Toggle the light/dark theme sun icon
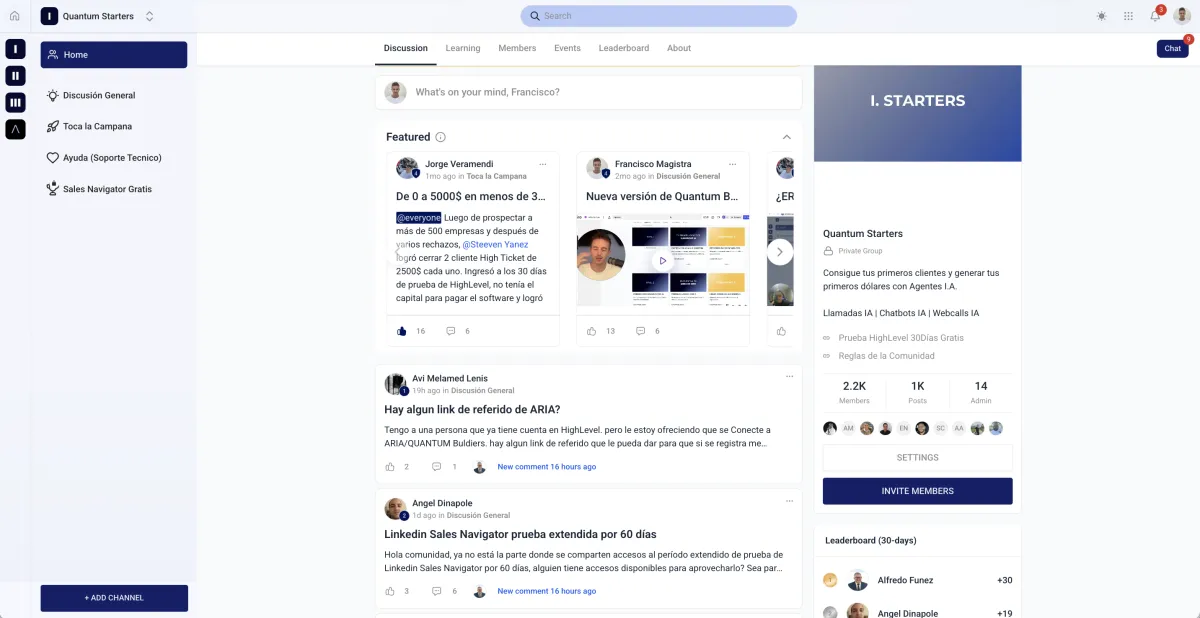This screenshot has width=1200, height=618. click(x=1101, y=16)
